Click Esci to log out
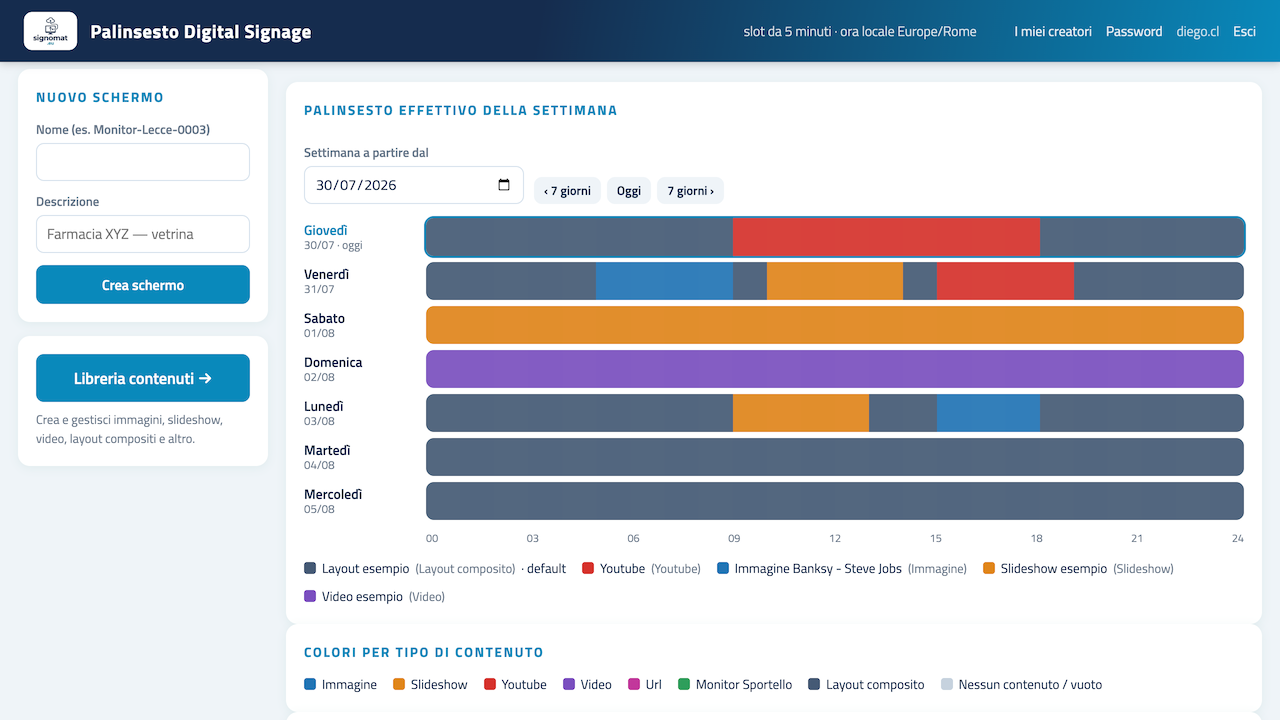Viewport: 1280px width, 720px height. tap(1244, 32)
